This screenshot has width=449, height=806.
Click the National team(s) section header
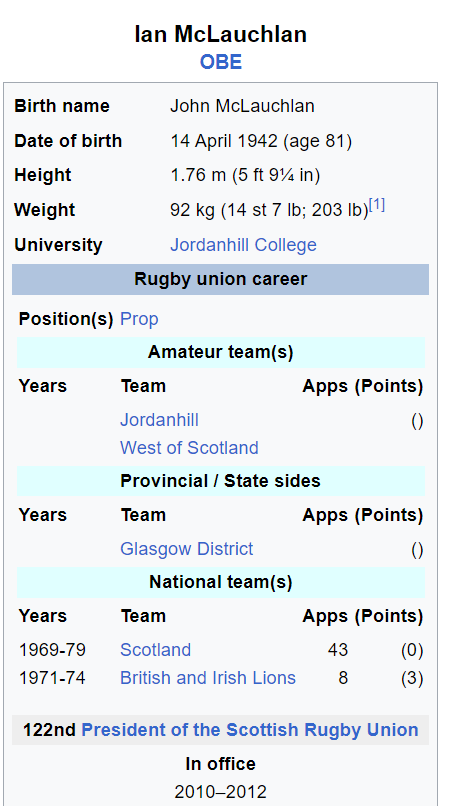pos(221,582)
